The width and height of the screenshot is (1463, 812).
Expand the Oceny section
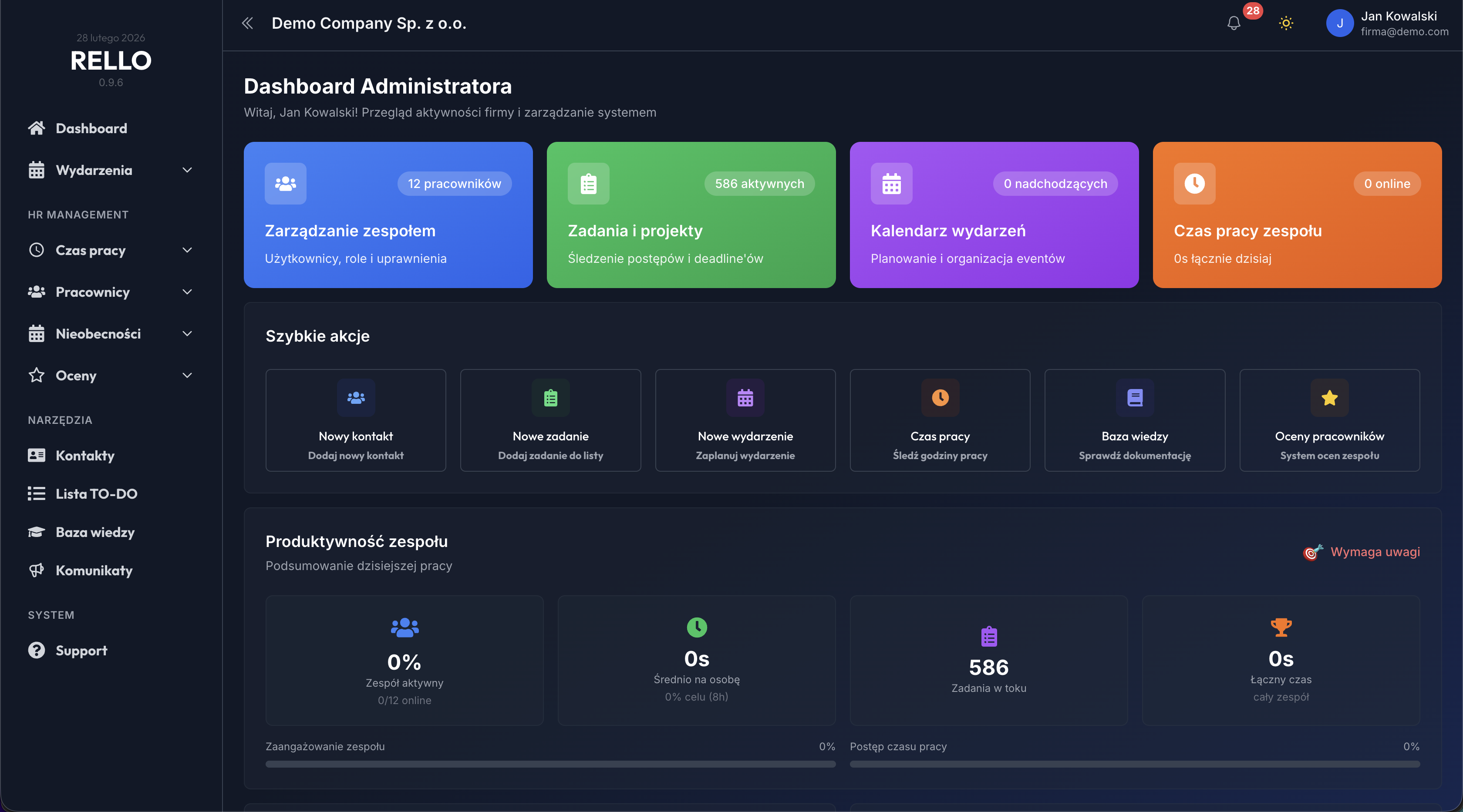tap(187, 375)
